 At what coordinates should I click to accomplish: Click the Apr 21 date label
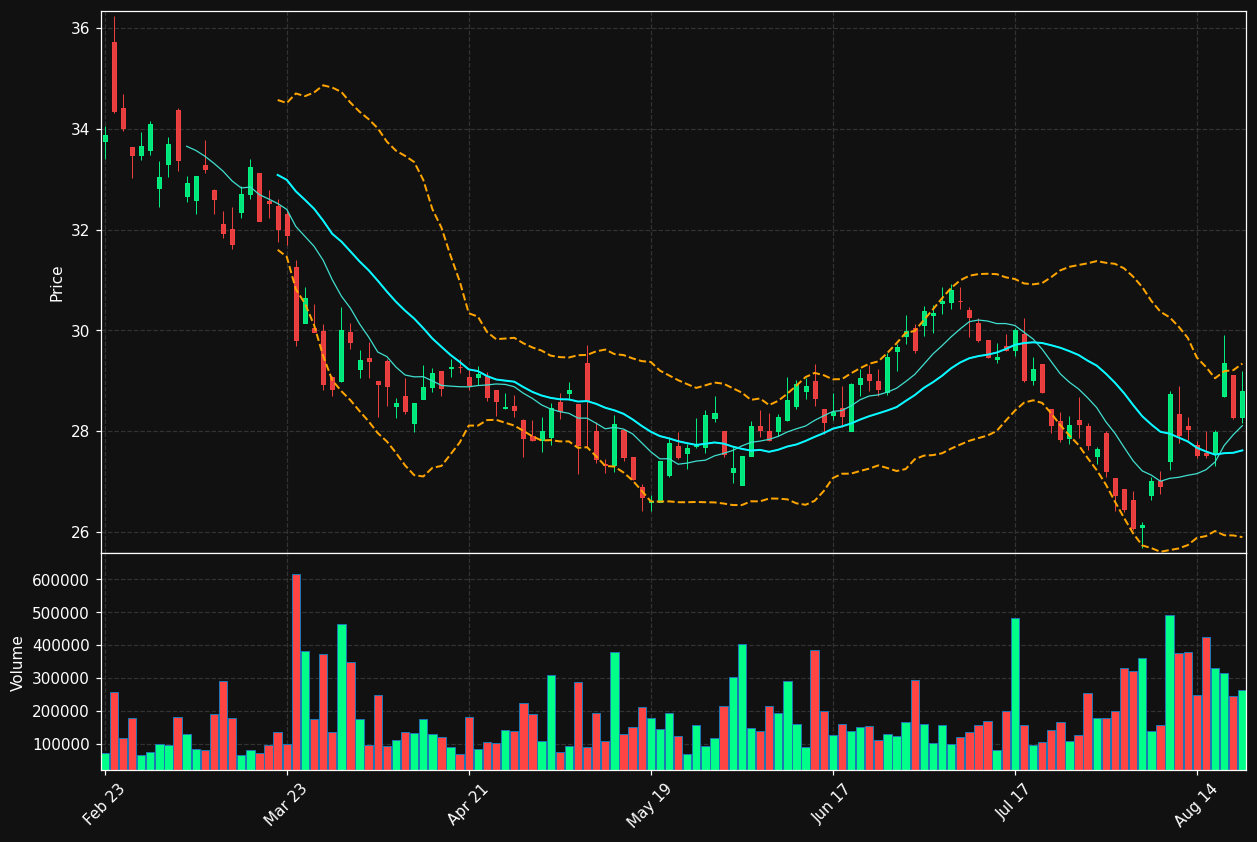pos(468,804)
